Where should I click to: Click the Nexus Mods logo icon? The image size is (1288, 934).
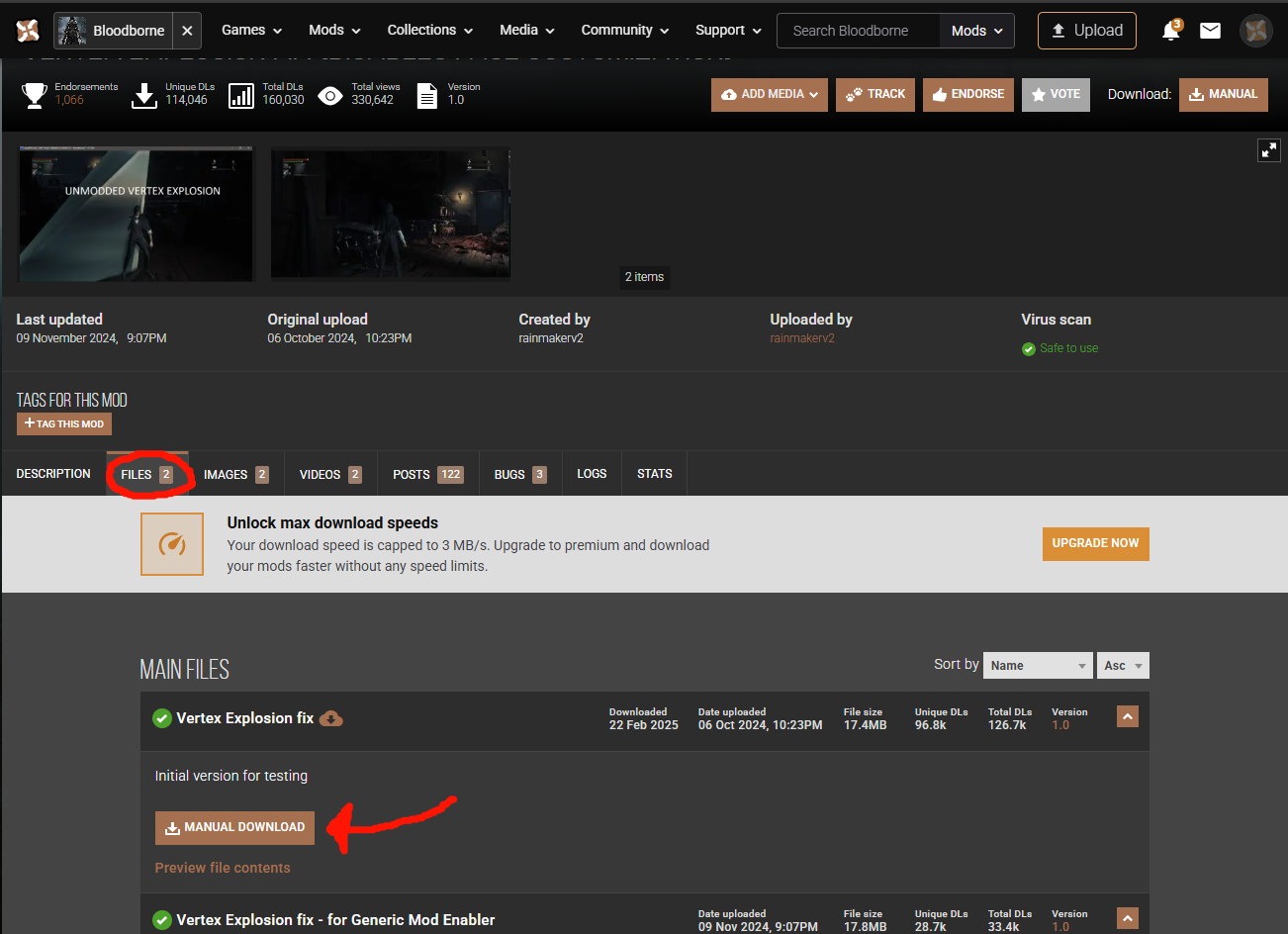[28, 31]
